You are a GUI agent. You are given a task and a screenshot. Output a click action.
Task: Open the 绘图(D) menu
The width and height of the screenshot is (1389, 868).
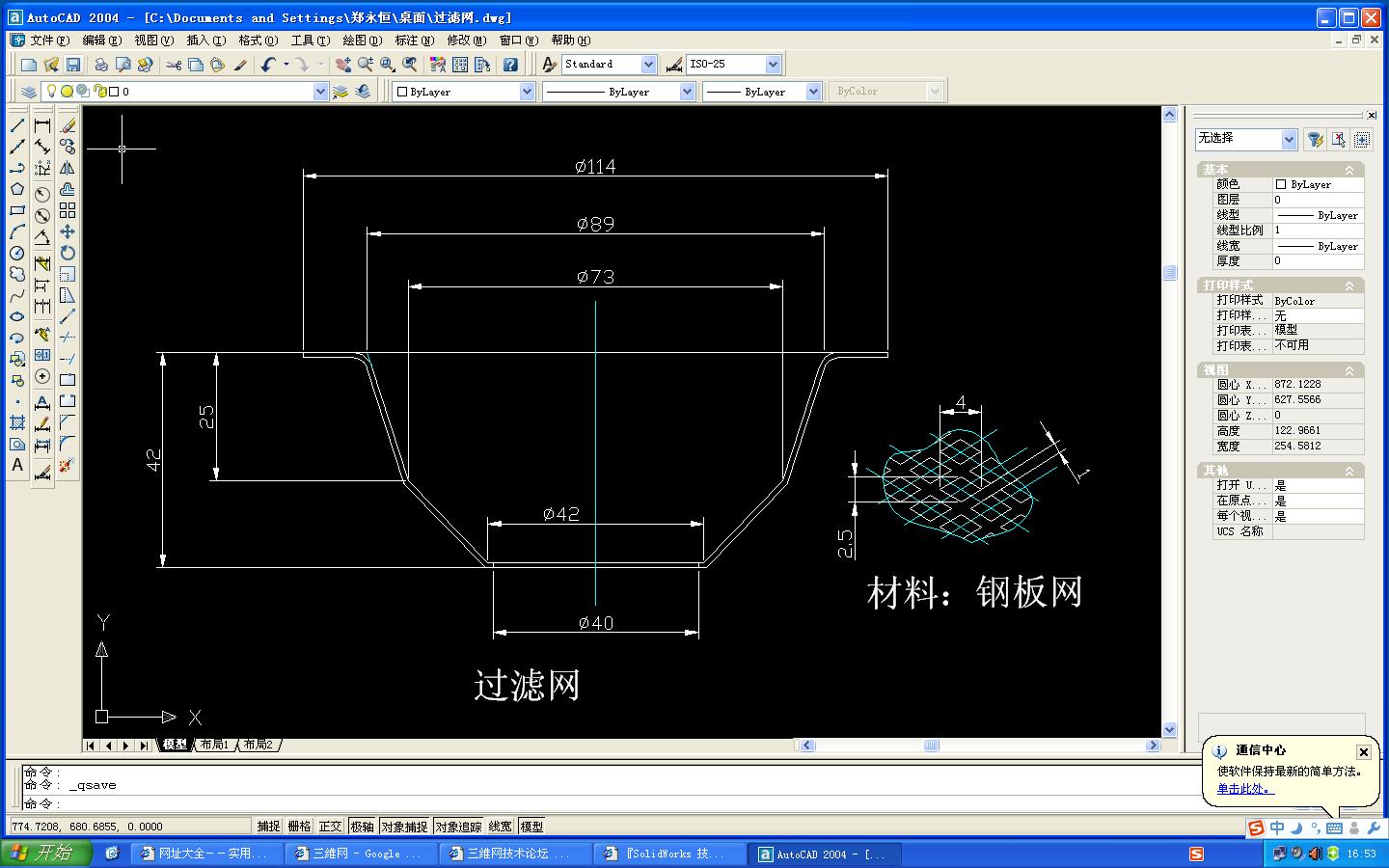tap(362, 41)
